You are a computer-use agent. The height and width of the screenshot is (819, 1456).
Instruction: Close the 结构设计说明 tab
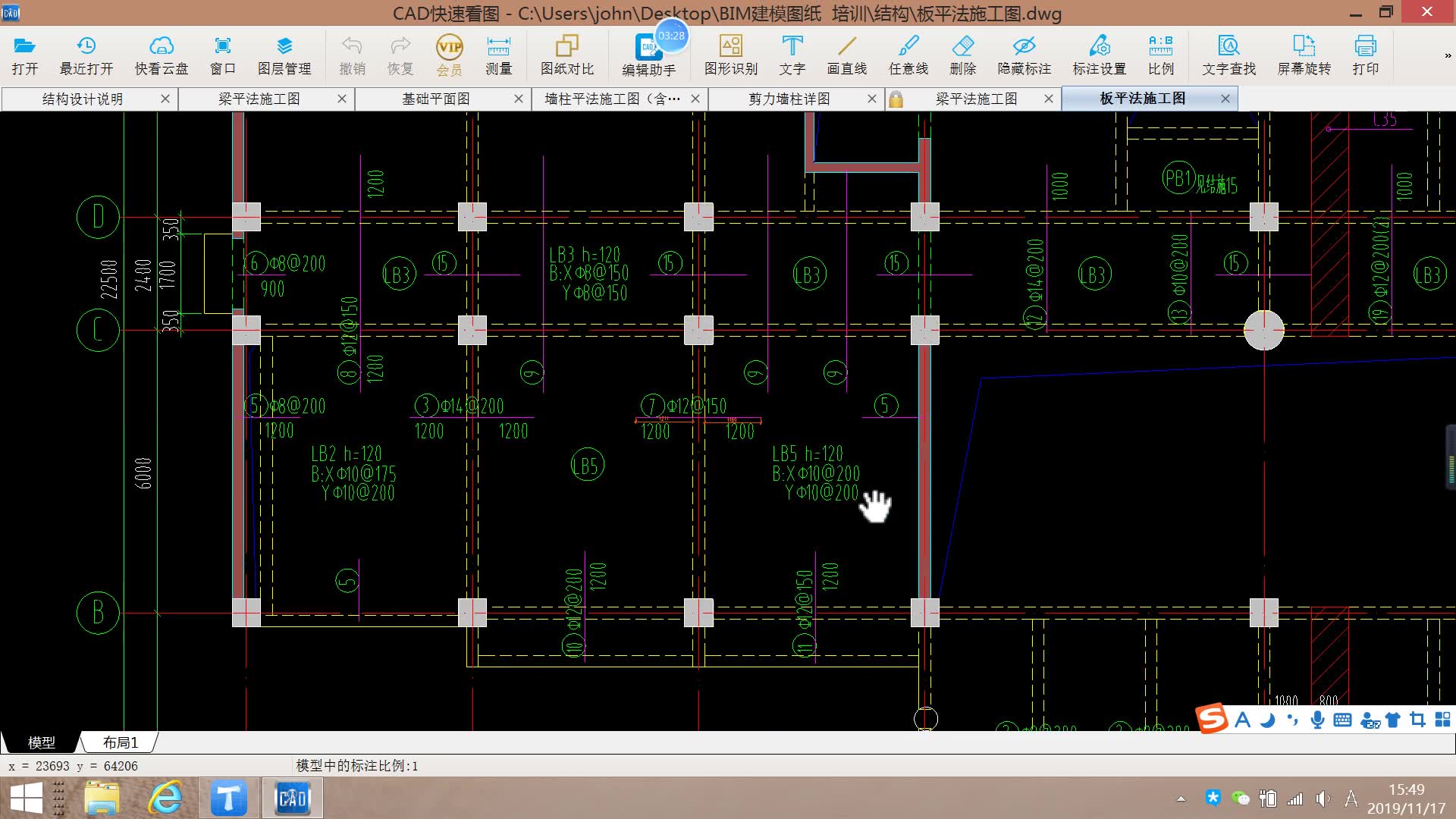pyautogui.click(x=165, y=99)
